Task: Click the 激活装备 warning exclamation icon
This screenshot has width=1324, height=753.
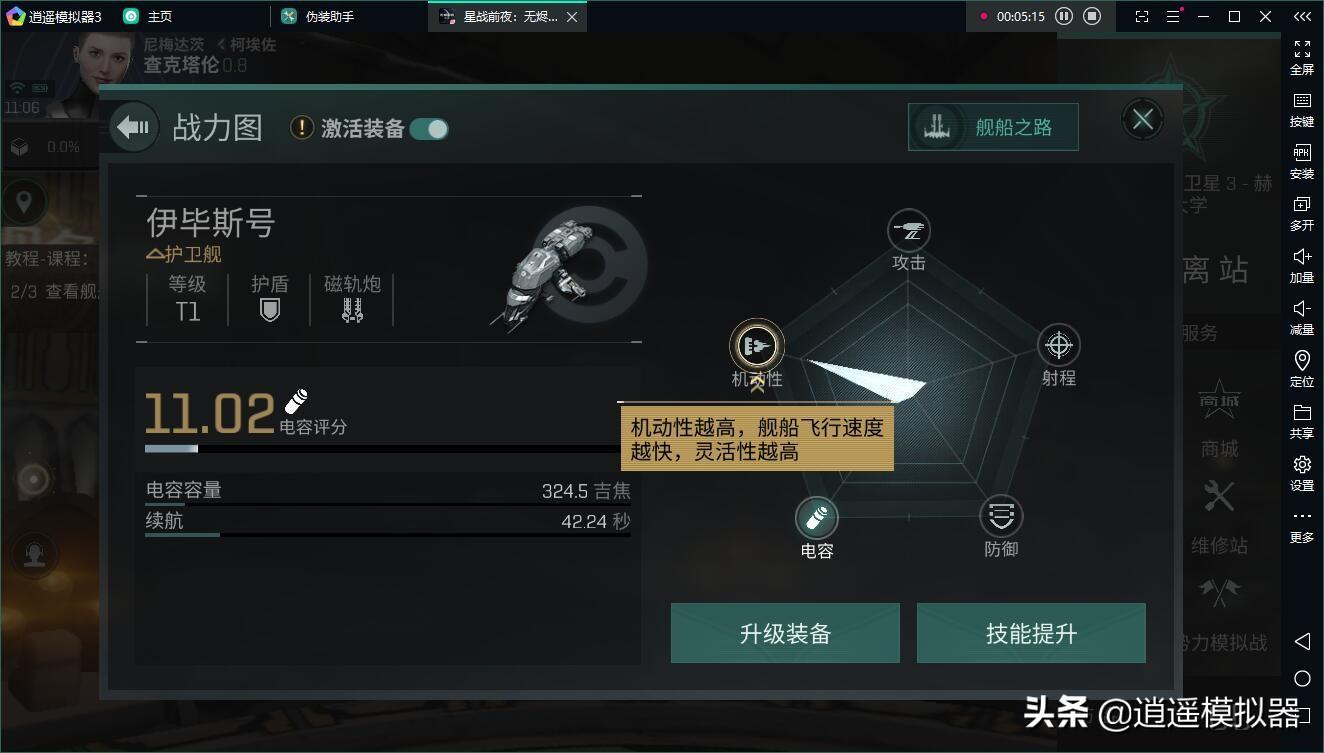Action: (302, 128)
